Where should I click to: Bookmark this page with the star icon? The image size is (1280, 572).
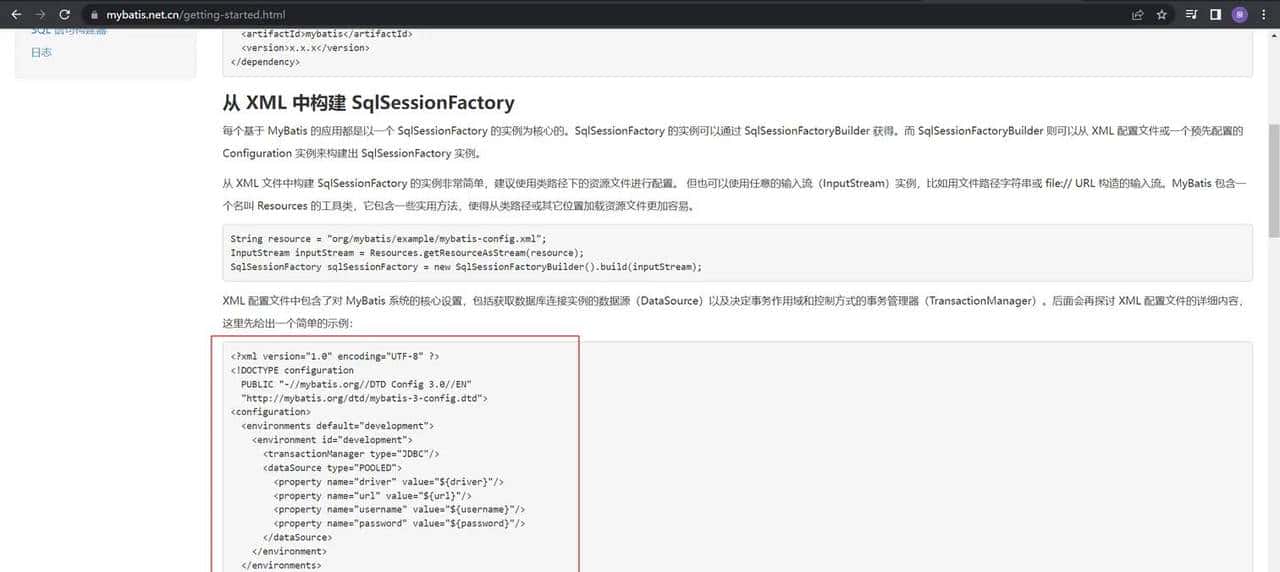[1162, 15]
